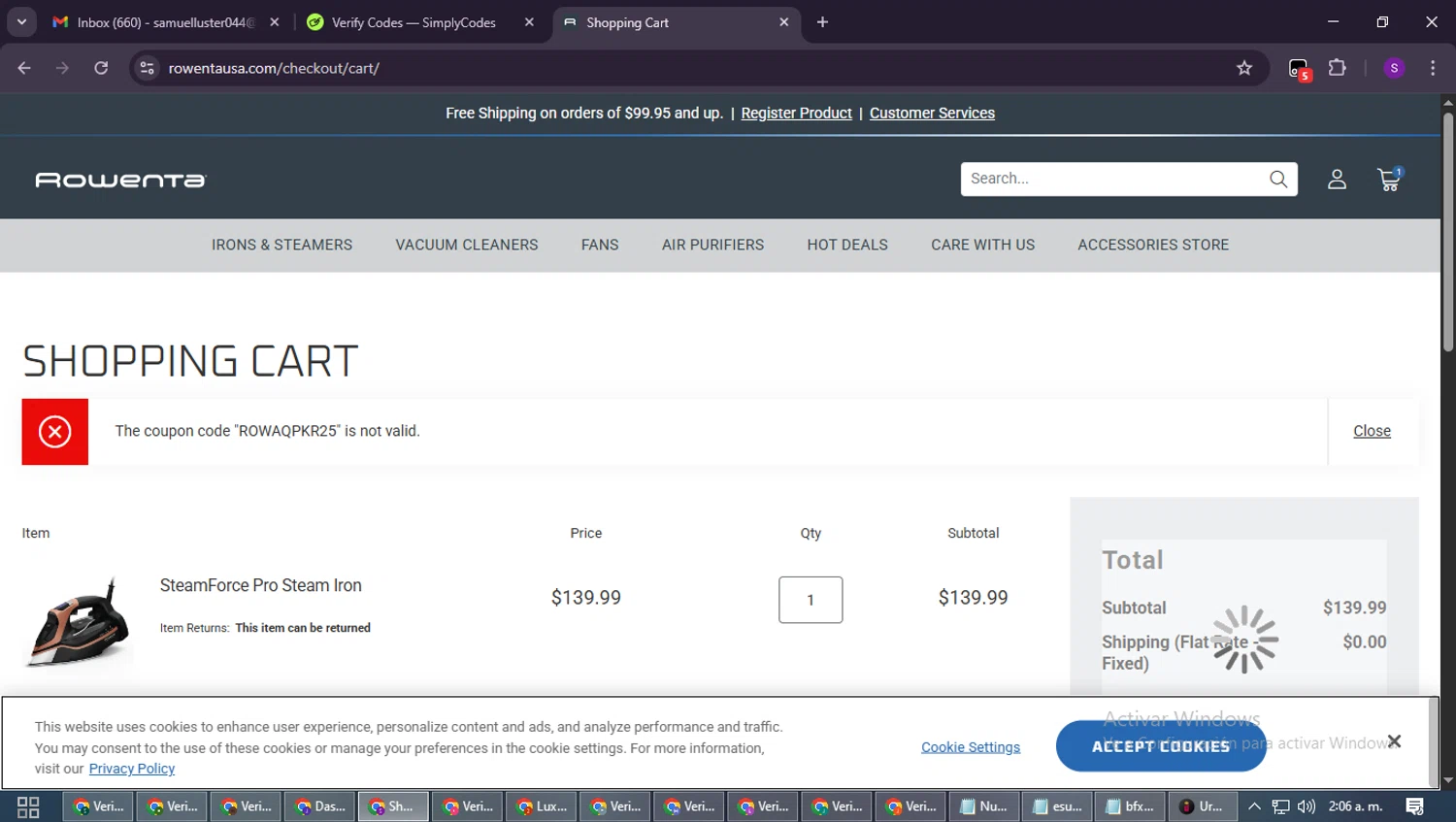Open the 'Lux...' Chrome window in taskbar
The height and width of the screenshot is (822, 1456).
coord(542,806)
